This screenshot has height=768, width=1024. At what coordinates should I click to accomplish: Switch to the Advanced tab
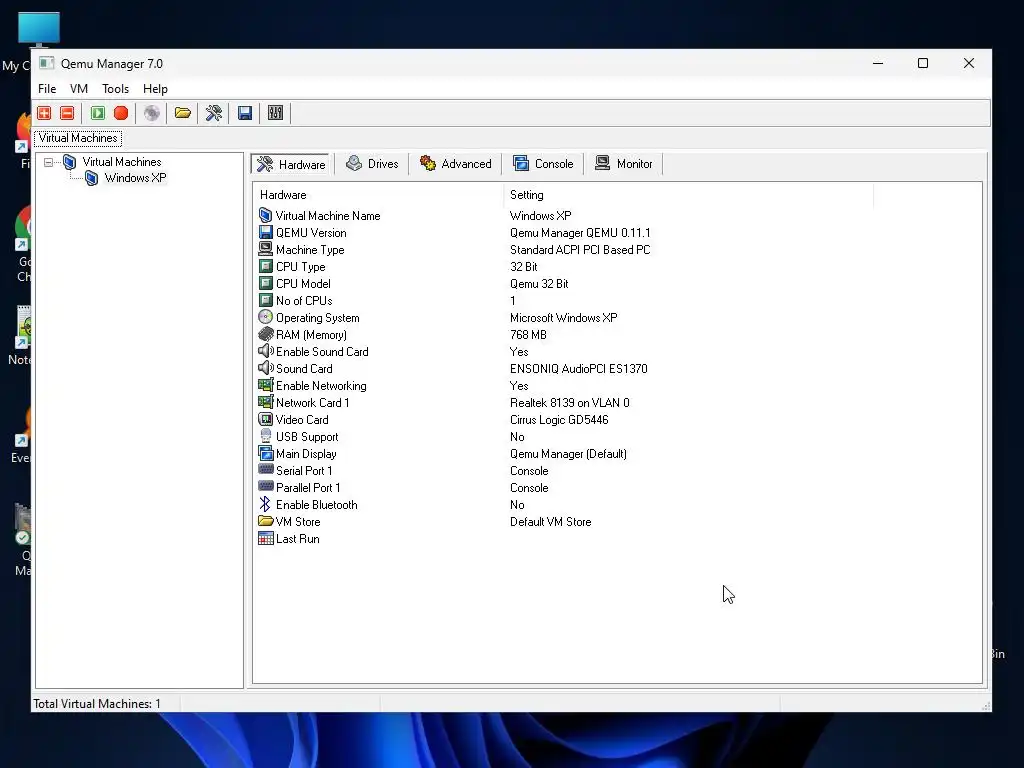(x=456, y=164)
